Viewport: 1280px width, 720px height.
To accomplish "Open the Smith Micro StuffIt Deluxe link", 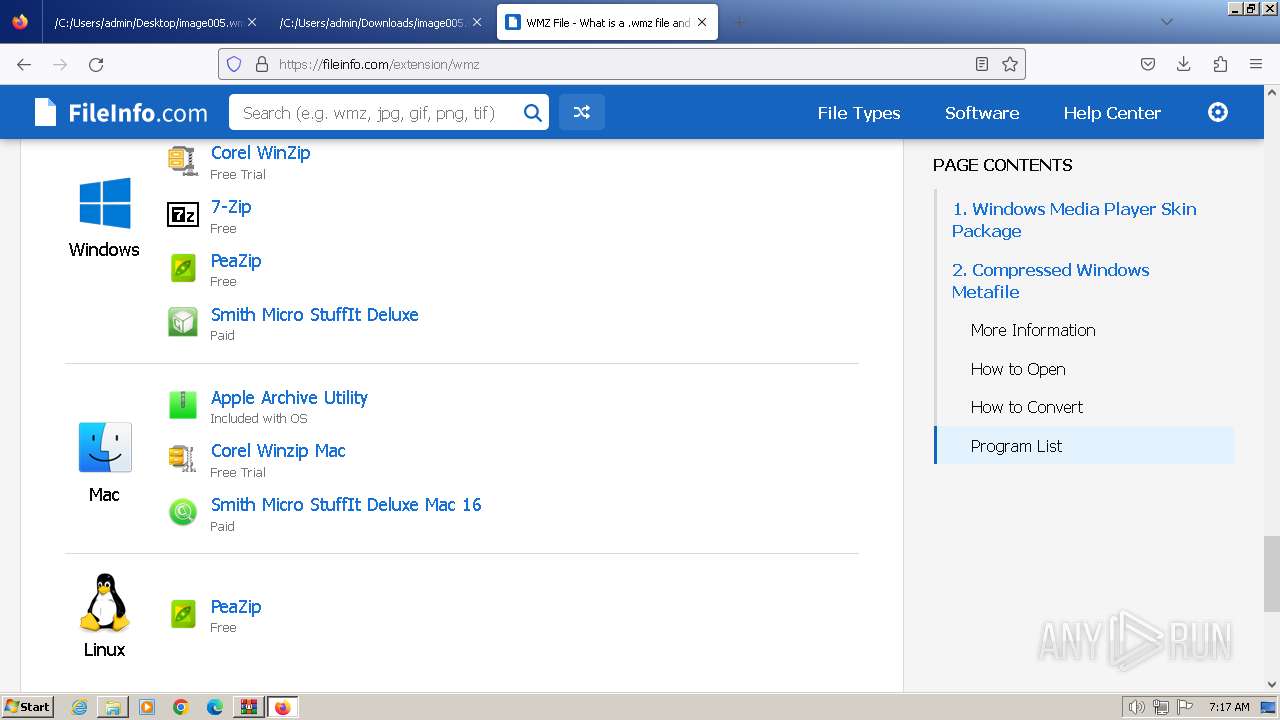I will (314, 315).
